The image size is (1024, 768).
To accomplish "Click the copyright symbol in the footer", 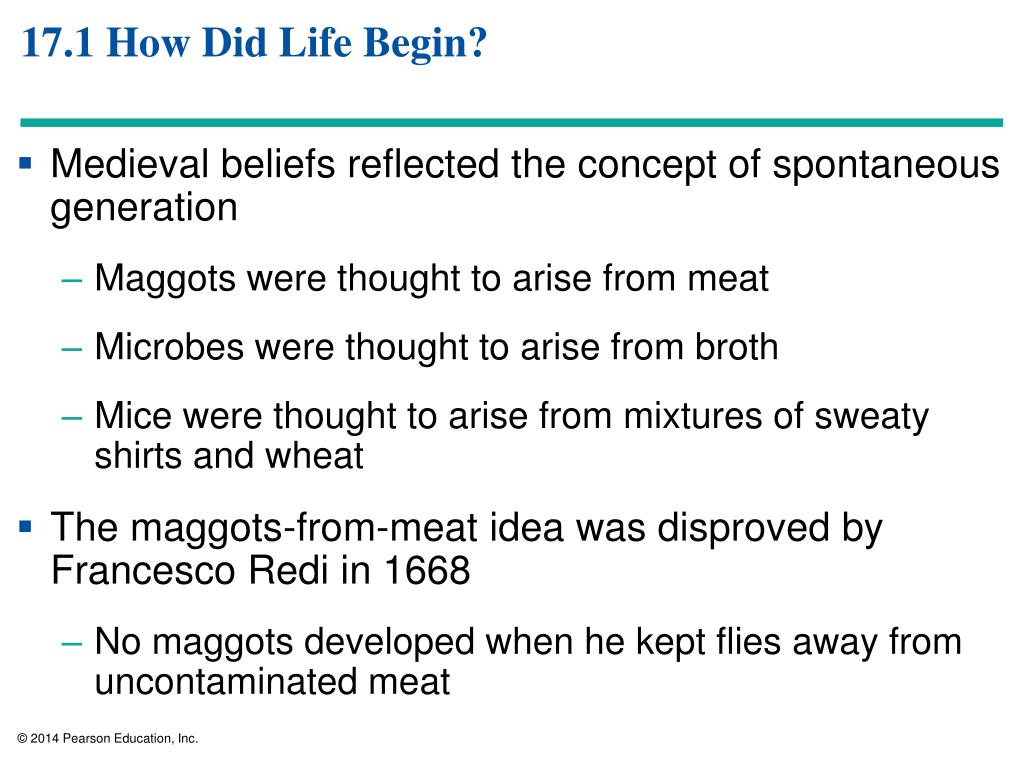I will (22, 739).
